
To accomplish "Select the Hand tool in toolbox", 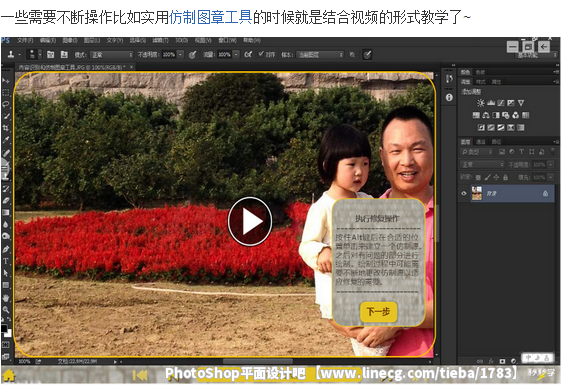I will coord(6,298).
